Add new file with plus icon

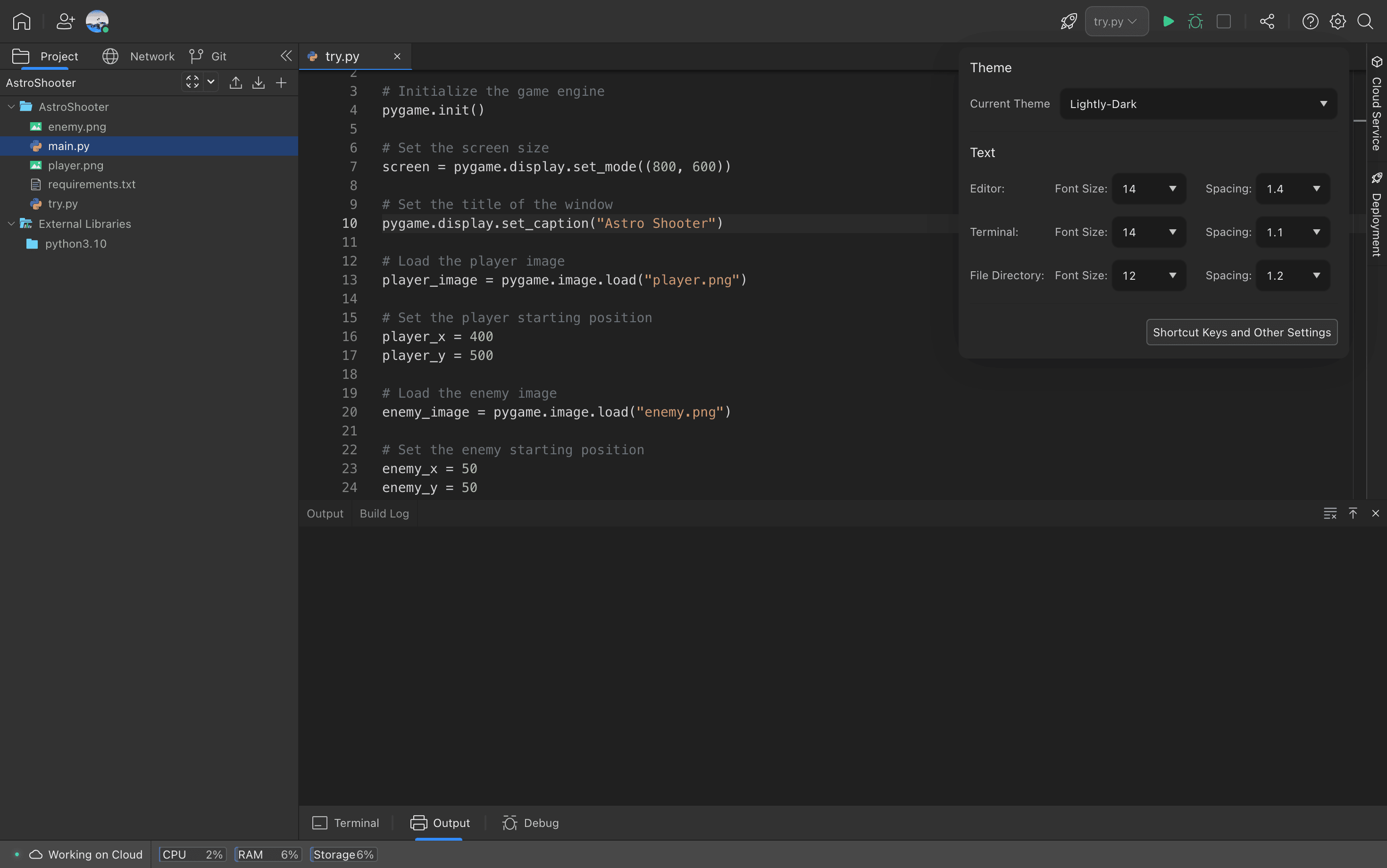pyautogui.click(x=281, y=83)
